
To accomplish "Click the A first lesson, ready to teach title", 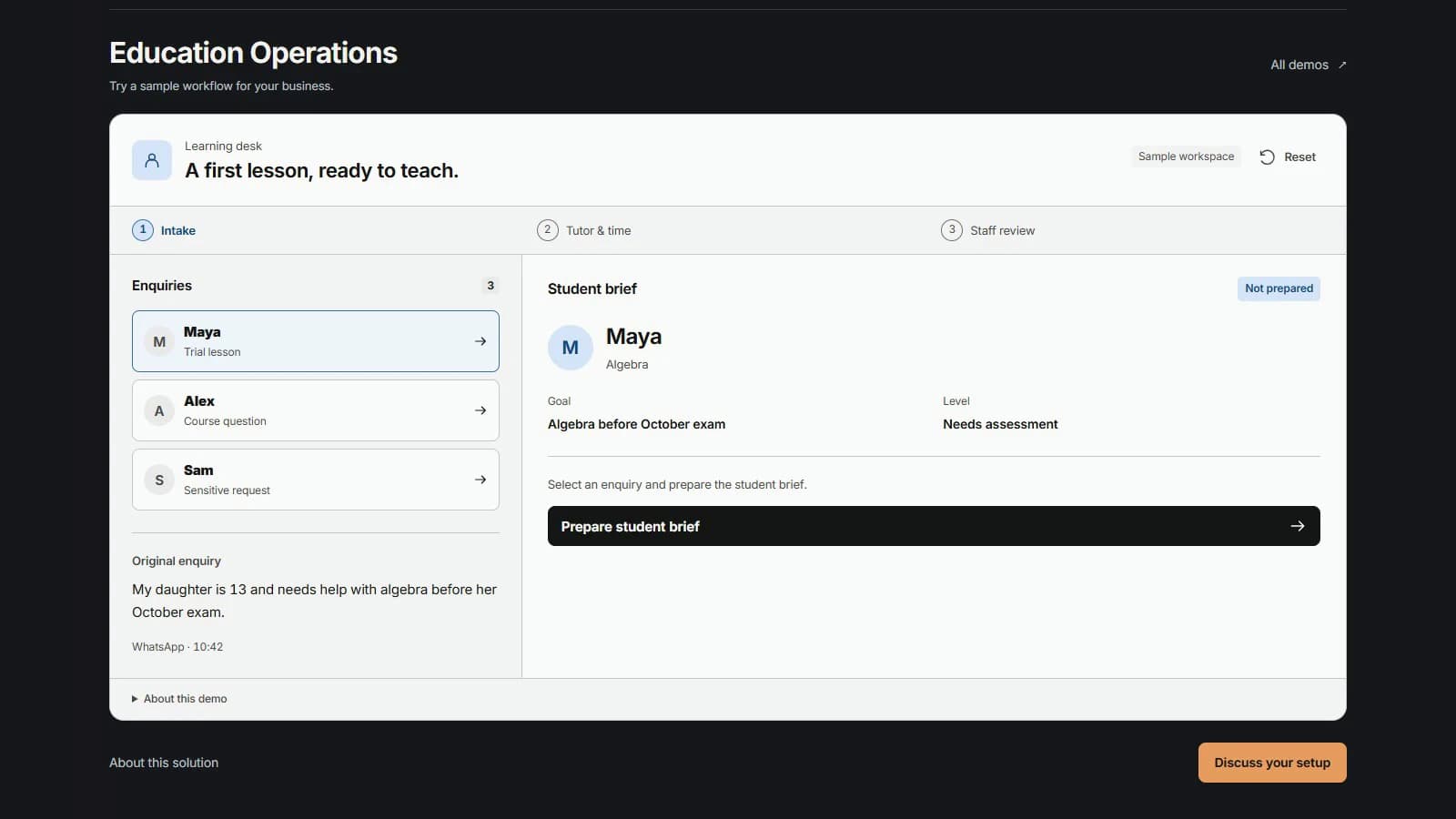I will pos(321,170).
